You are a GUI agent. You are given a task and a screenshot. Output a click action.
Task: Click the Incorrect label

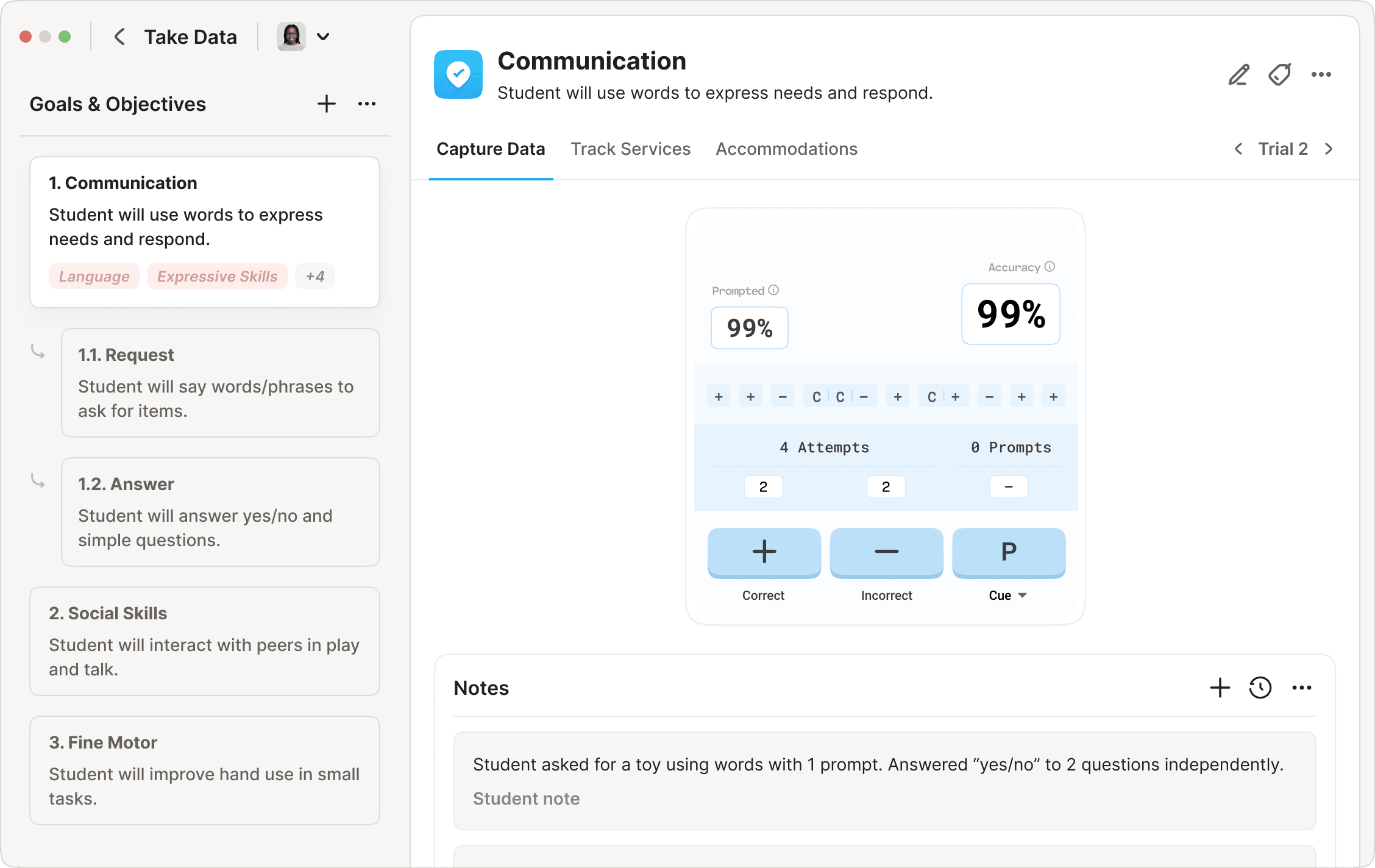click(887, 596)
